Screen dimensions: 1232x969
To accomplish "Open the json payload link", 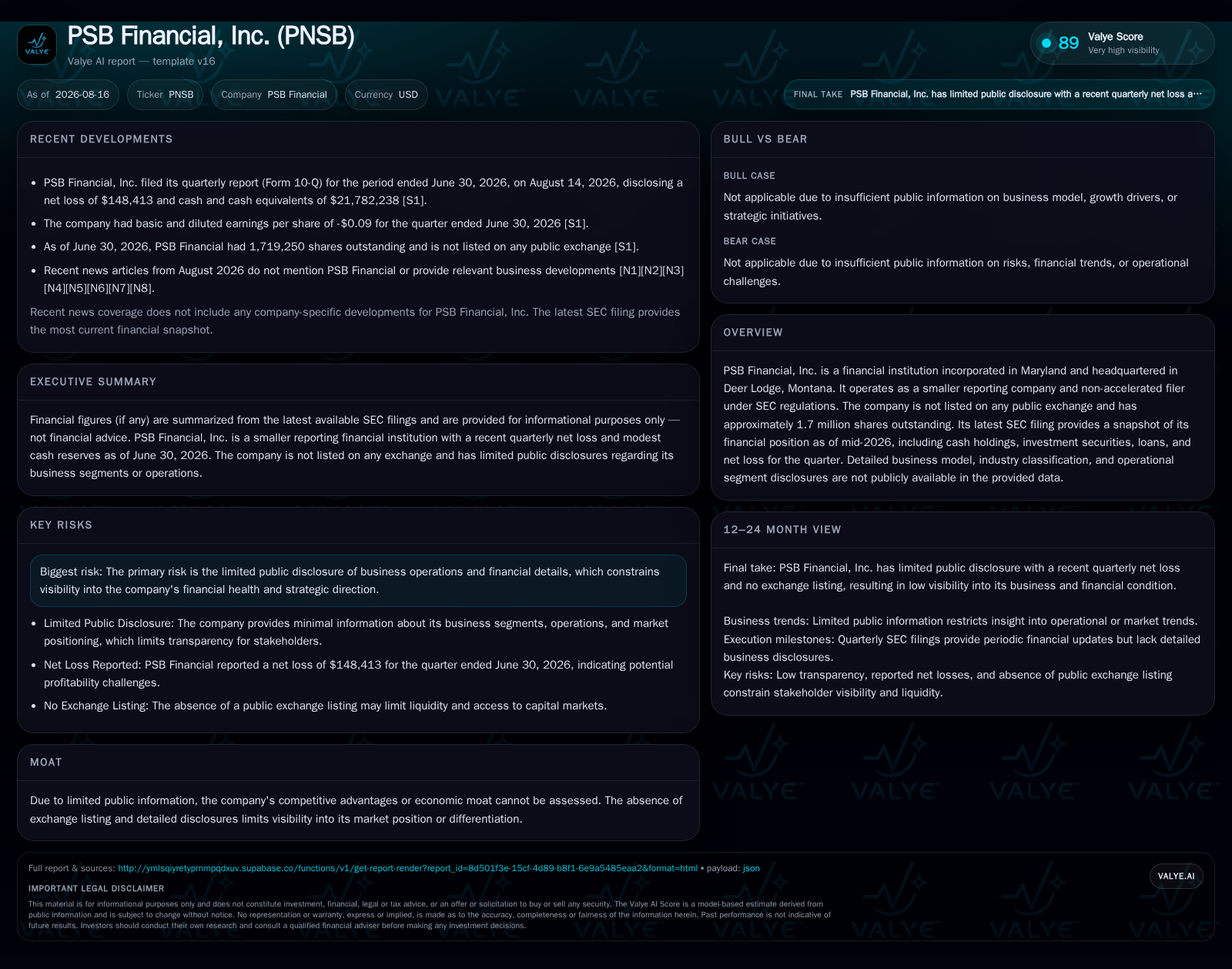I will [x=751, y=868].
